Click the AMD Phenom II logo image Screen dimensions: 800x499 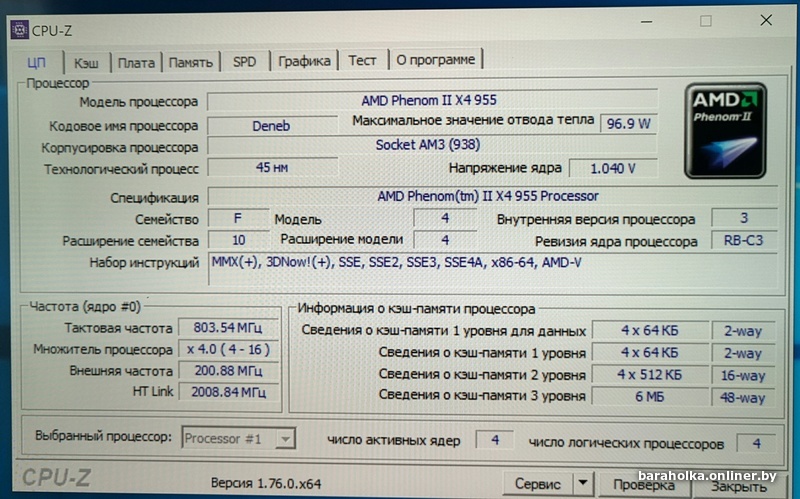click(725, 131)
